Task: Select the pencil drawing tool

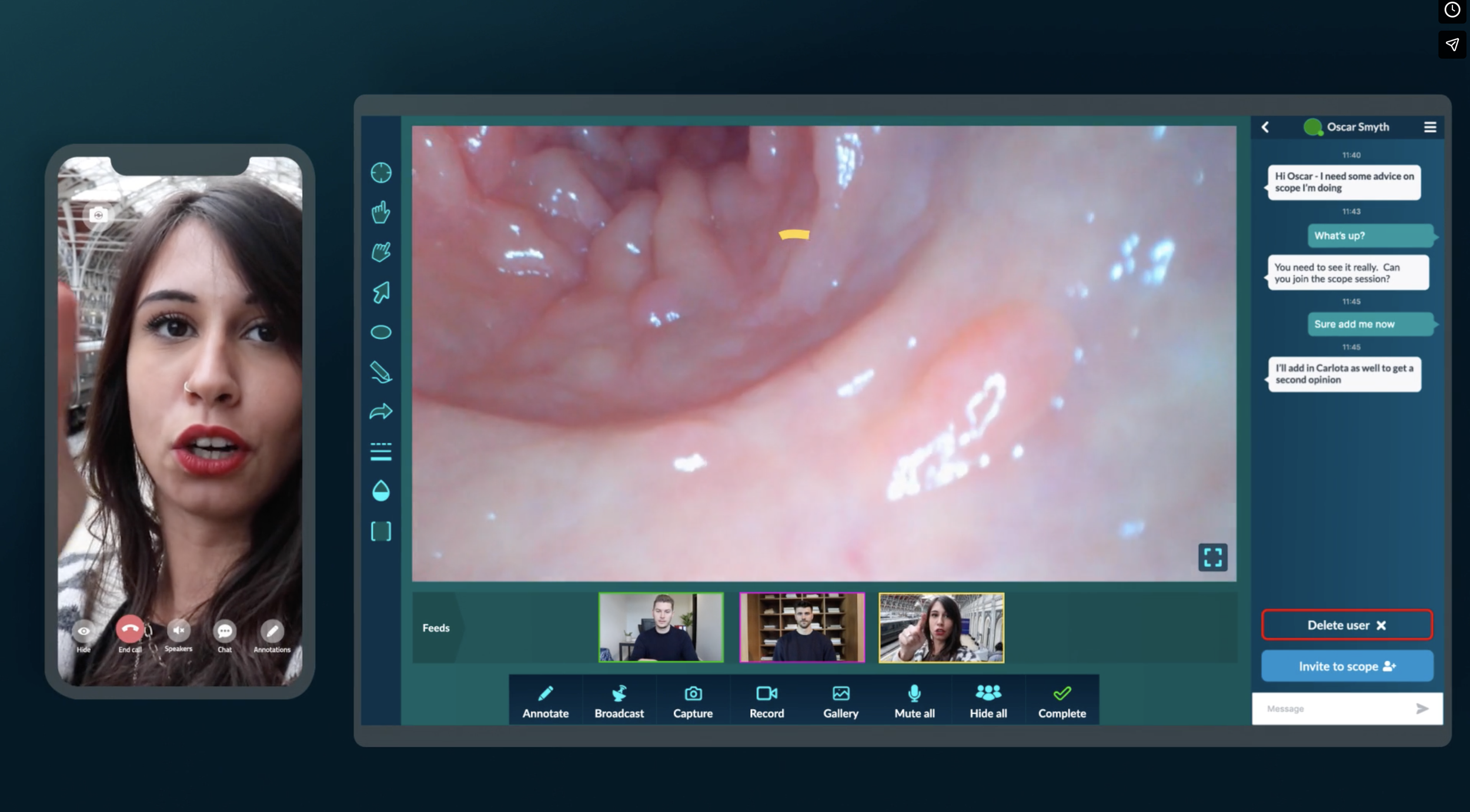Action: coord(381,372)
